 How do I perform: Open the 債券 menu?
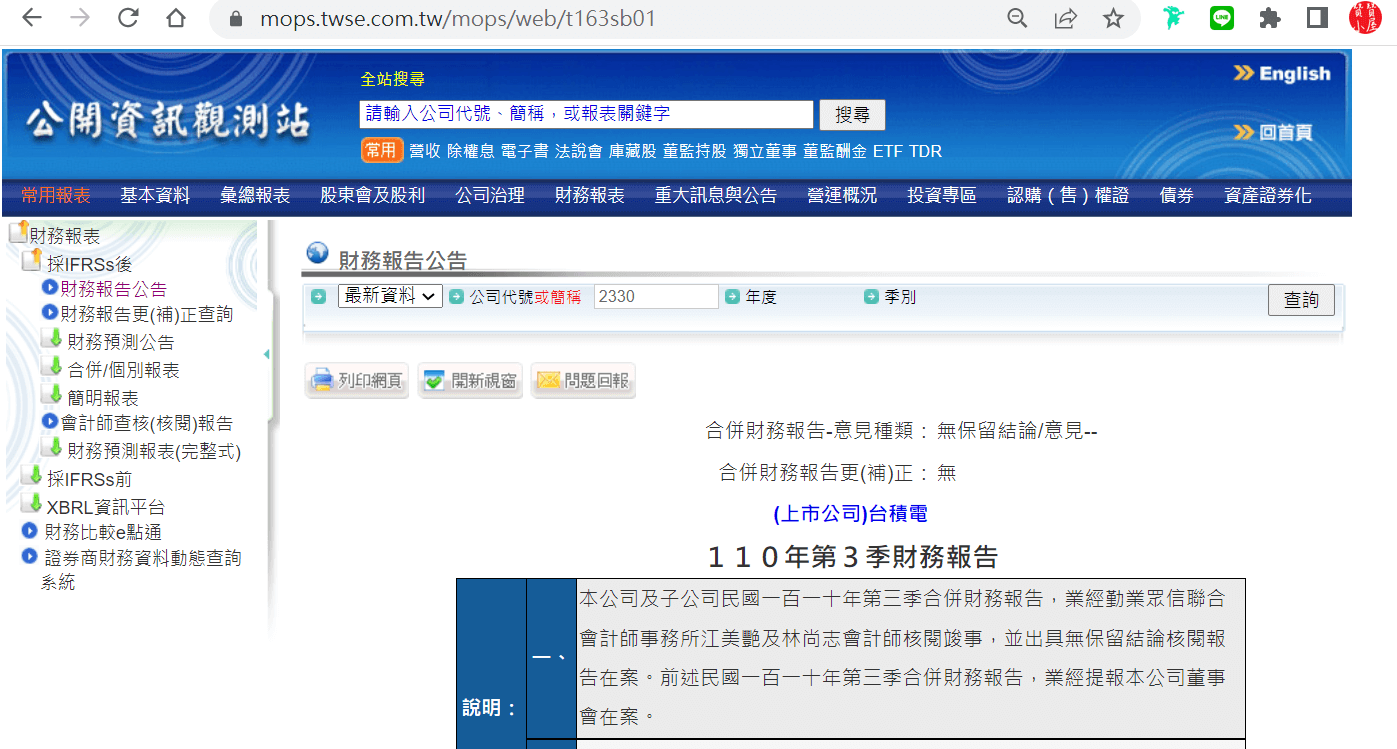(x=1177, y=196)
